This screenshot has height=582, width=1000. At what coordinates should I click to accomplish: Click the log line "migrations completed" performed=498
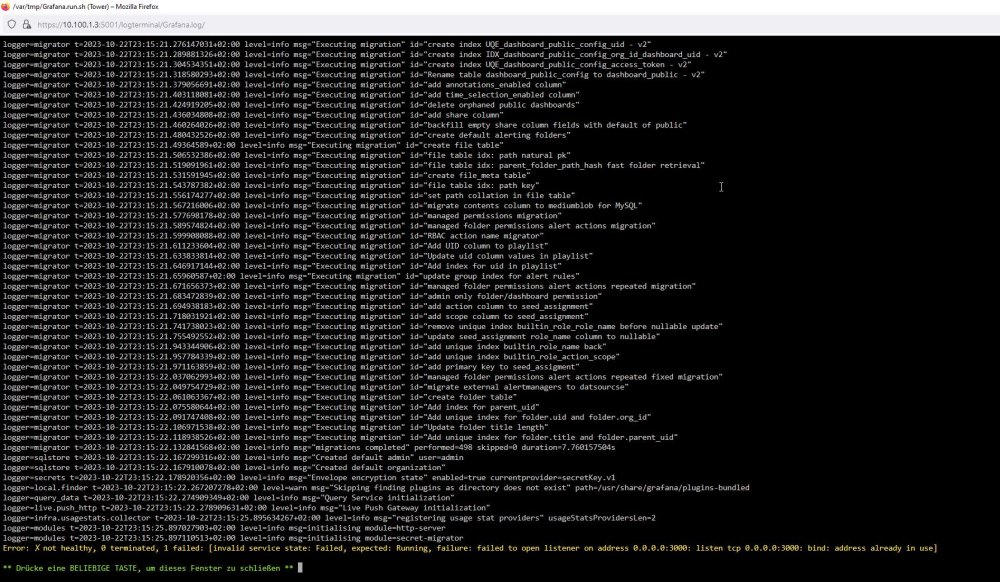[x=309, y=447]
